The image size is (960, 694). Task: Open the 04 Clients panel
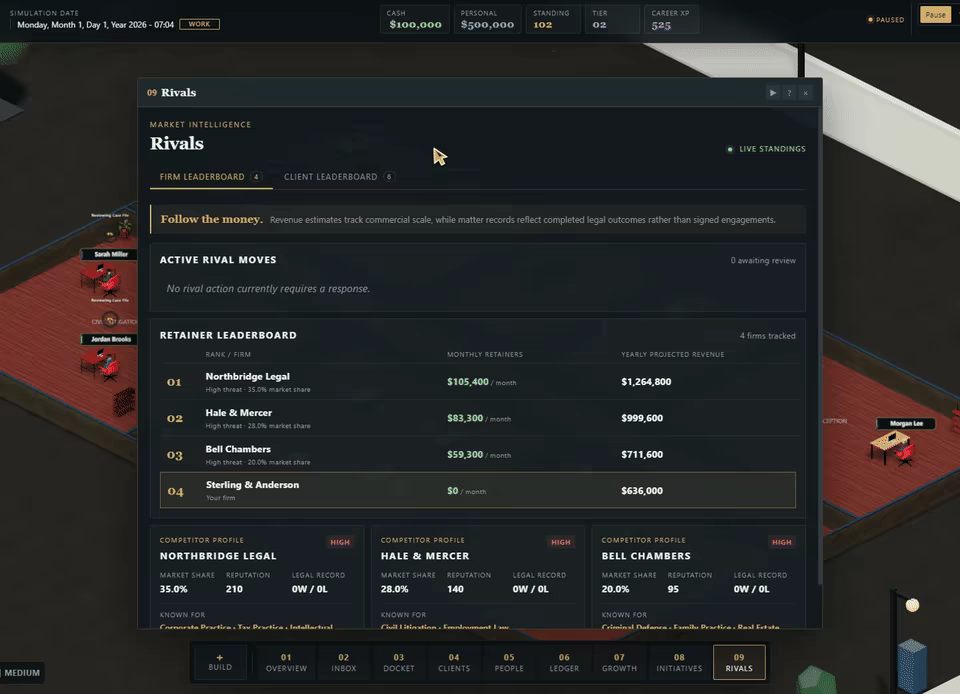point(454,662)
